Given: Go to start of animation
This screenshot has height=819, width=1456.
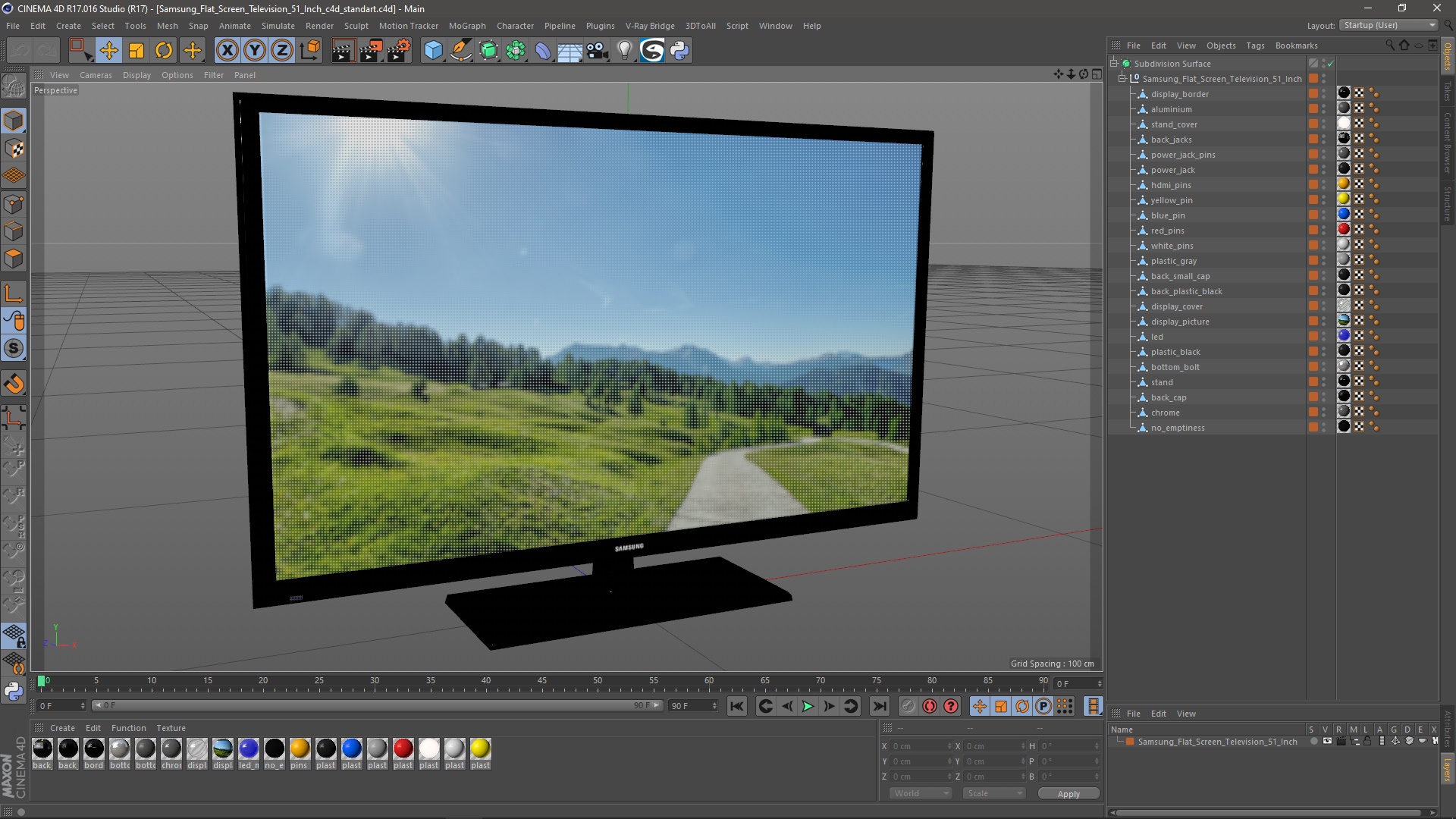Looking at the screenshot, I should click(736, 706).
